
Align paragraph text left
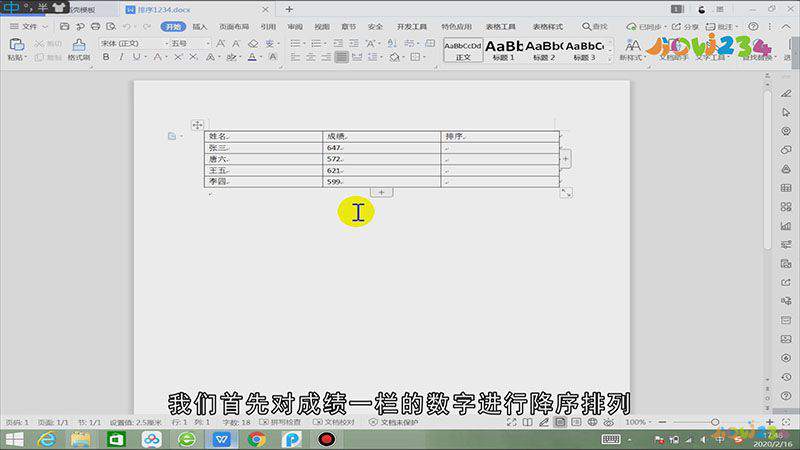click(295, 57)
